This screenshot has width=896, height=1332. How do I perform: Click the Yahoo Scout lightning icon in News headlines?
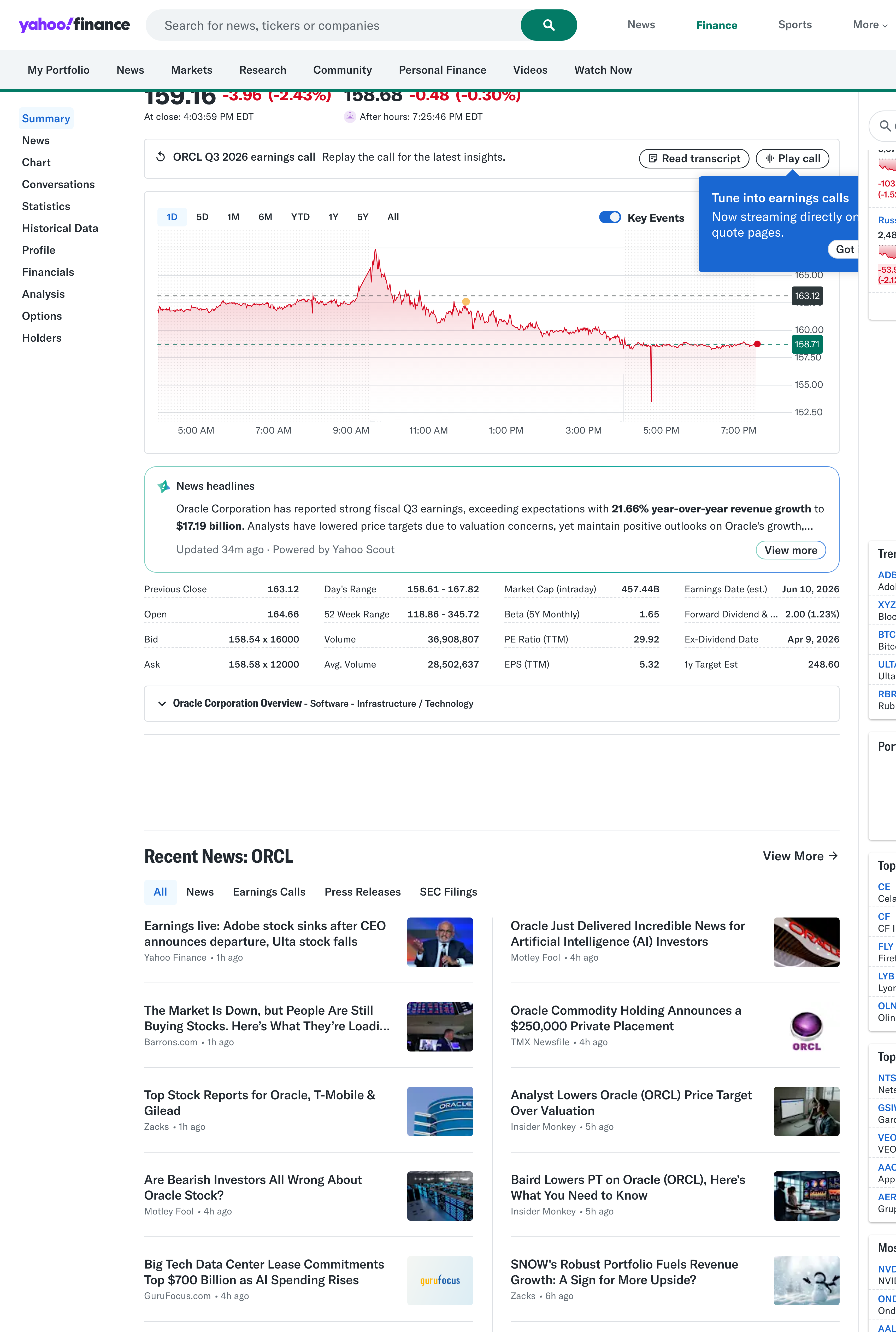(163, 486)
